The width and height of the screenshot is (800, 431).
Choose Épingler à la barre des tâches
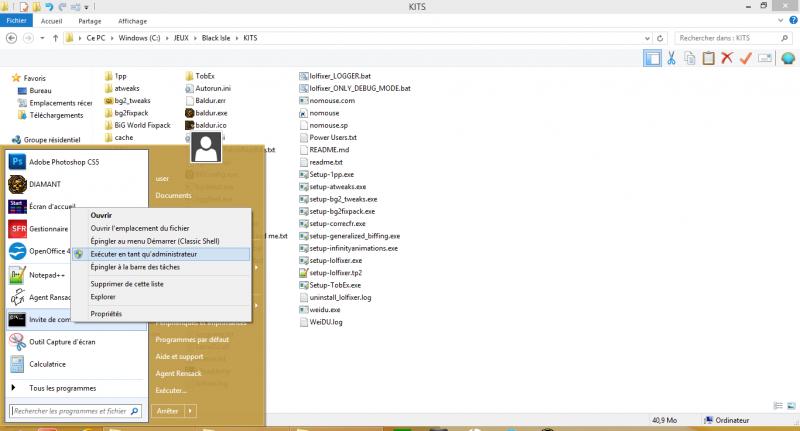click(161, 267)
